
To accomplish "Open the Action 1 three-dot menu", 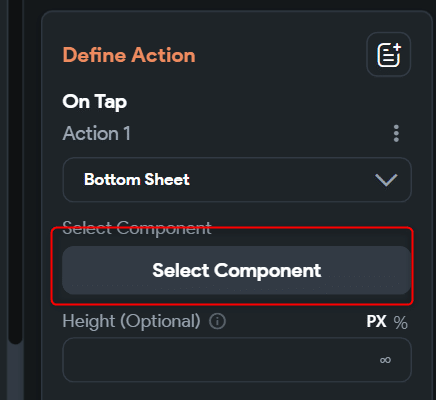I will tap(396, 134).
